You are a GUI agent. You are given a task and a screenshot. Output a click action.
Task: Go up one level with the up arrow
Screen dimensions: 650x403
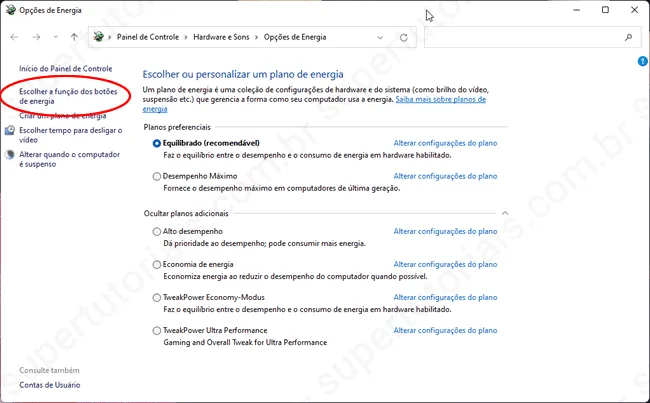point(74,37)
